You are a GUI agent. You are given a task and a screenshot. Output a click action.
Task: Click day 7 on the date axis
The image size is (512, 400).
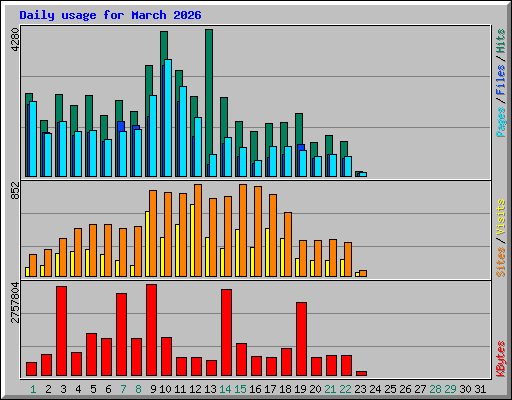click(x=123, y=389)
